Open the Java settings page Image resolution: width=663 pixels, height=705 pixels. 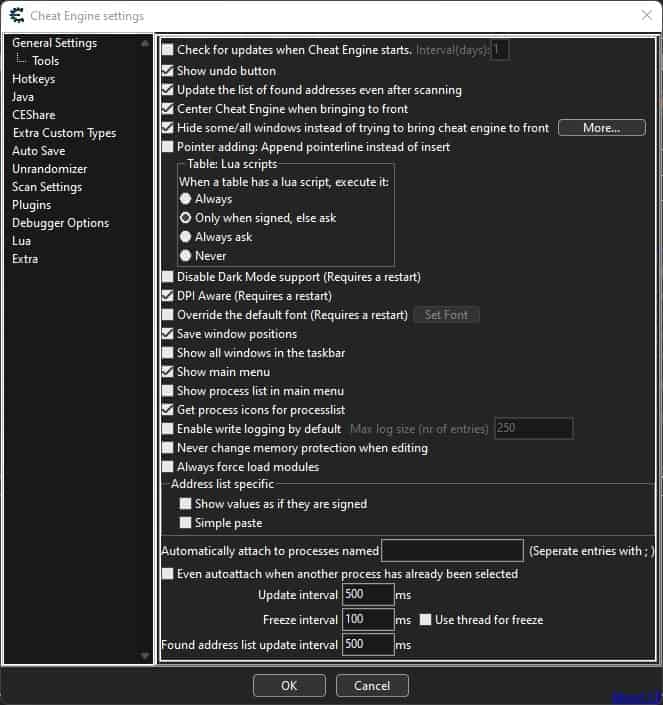pos(23,97)
